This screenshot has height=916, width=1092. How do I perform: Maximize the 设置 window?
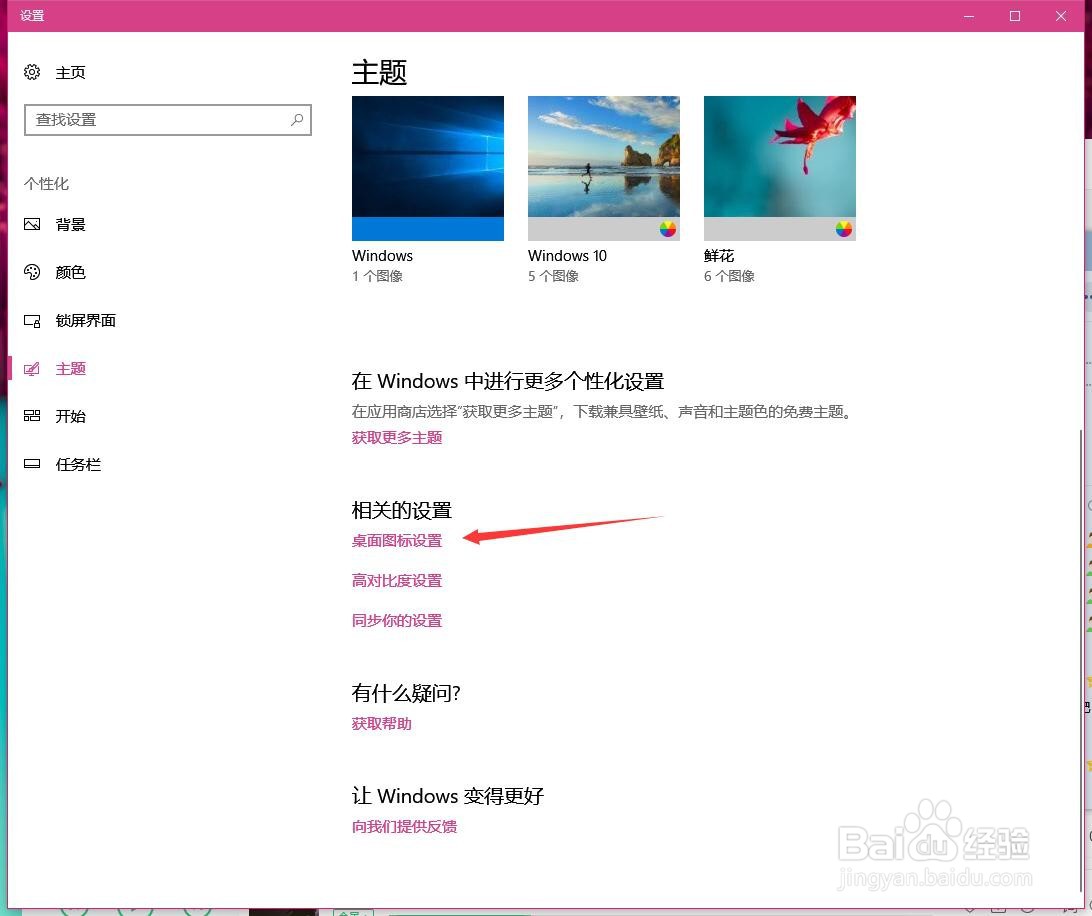coord(1015,16)
